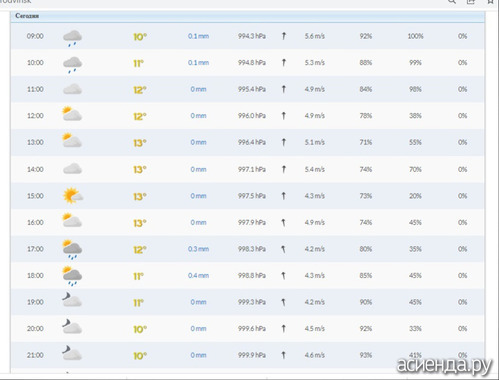Click the partly cloudy icon at 12:00

pos(72,114)
